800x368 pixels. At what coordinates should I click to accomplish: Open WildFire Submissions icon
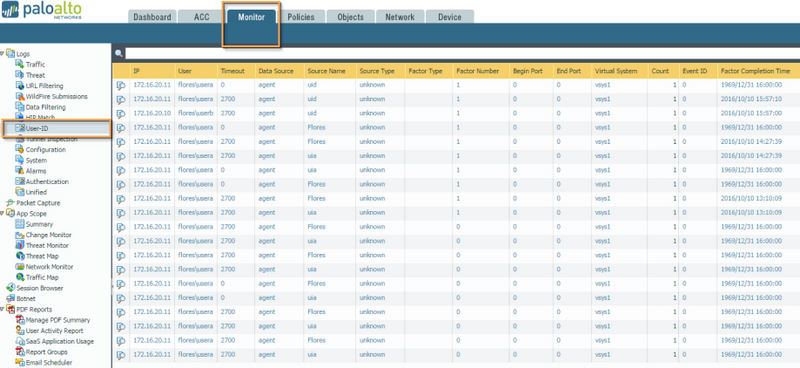click(x=19, y=96)
